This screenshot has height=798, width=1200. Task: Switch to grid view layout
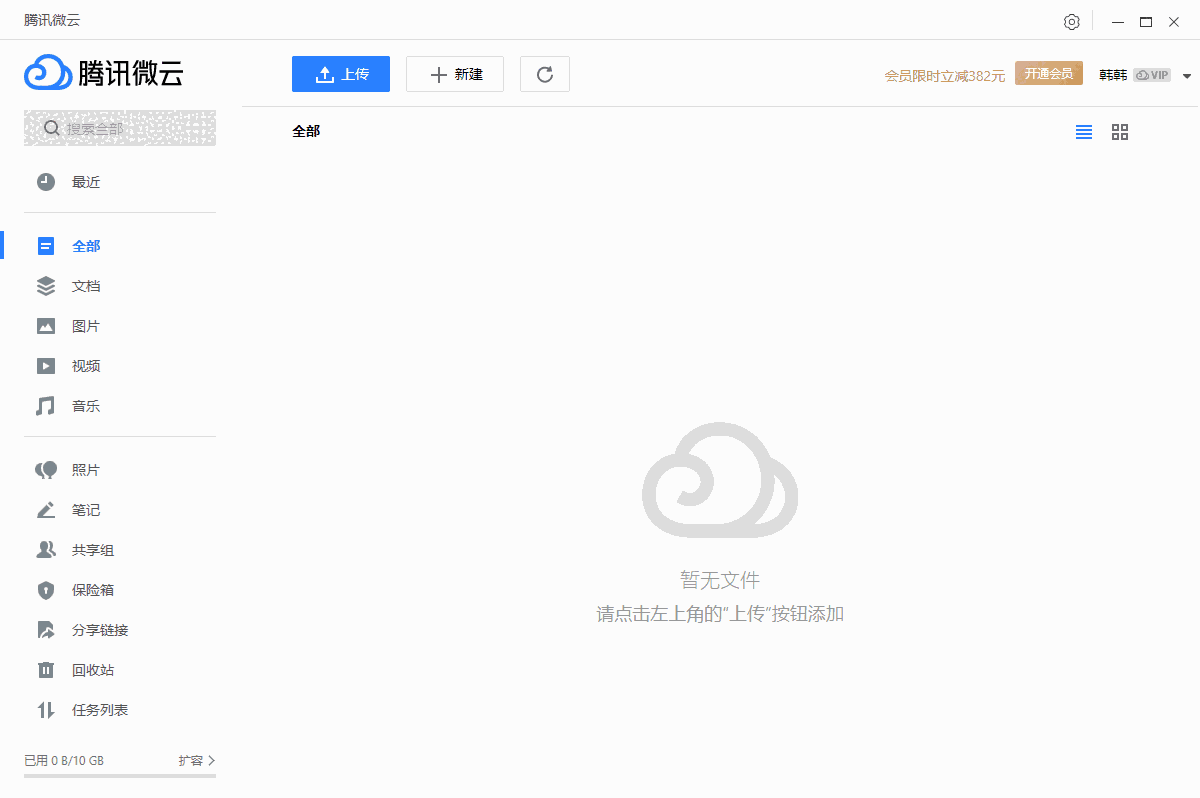click(1119, 131)
